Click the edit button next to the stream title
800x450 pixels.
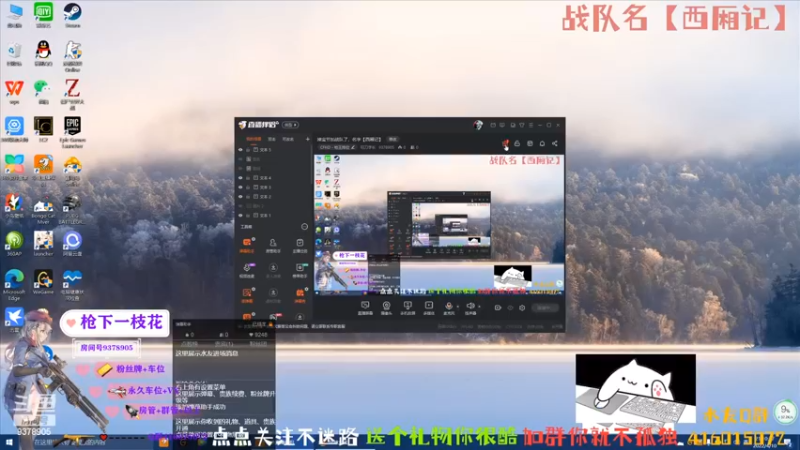coord(392,139)
